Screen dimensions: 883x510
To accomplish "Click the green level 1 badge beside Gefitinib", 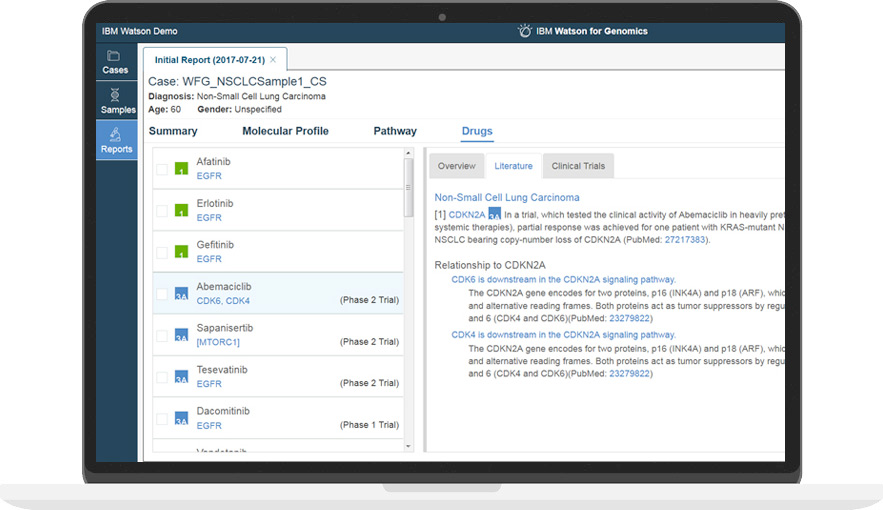I will [181, 252].
